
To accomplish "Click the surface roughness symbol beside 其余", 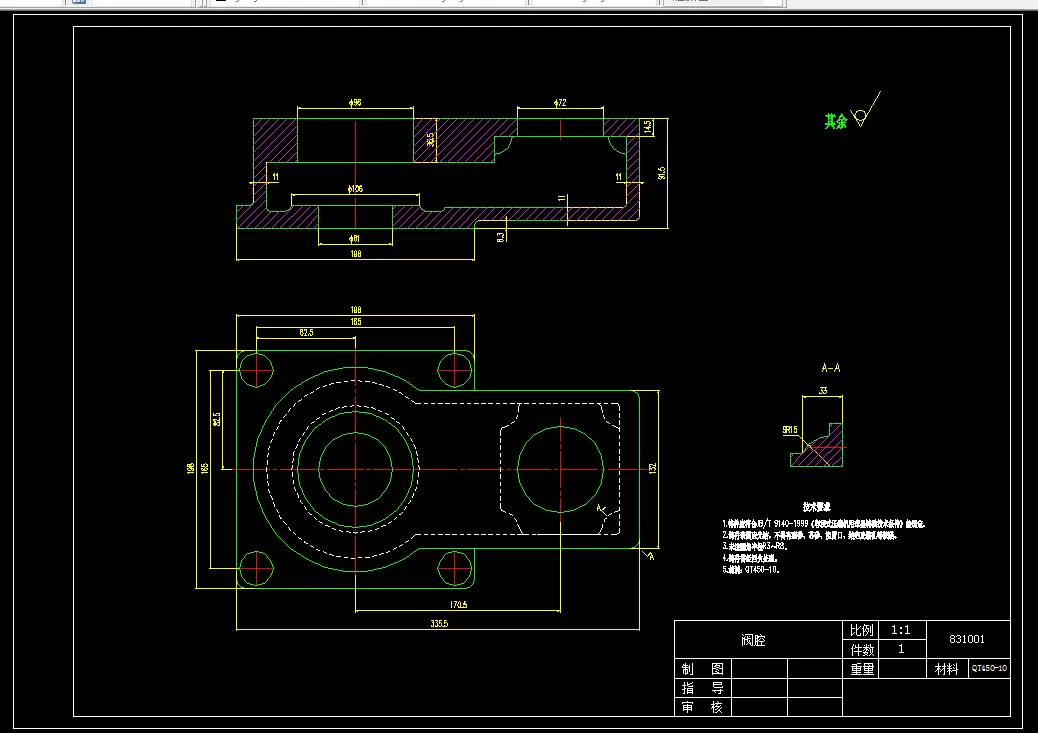I will click(x=865, y=111).
